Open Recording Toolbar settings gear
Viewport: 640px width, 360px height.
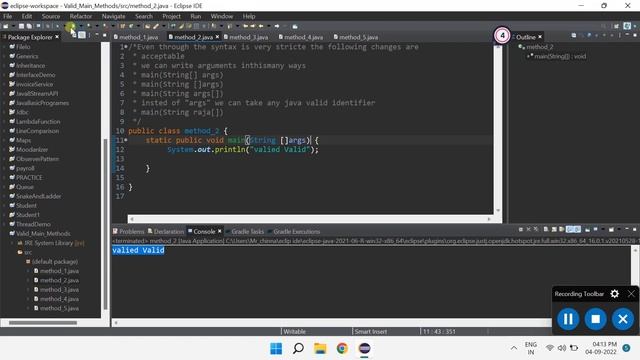click(615, 294)
